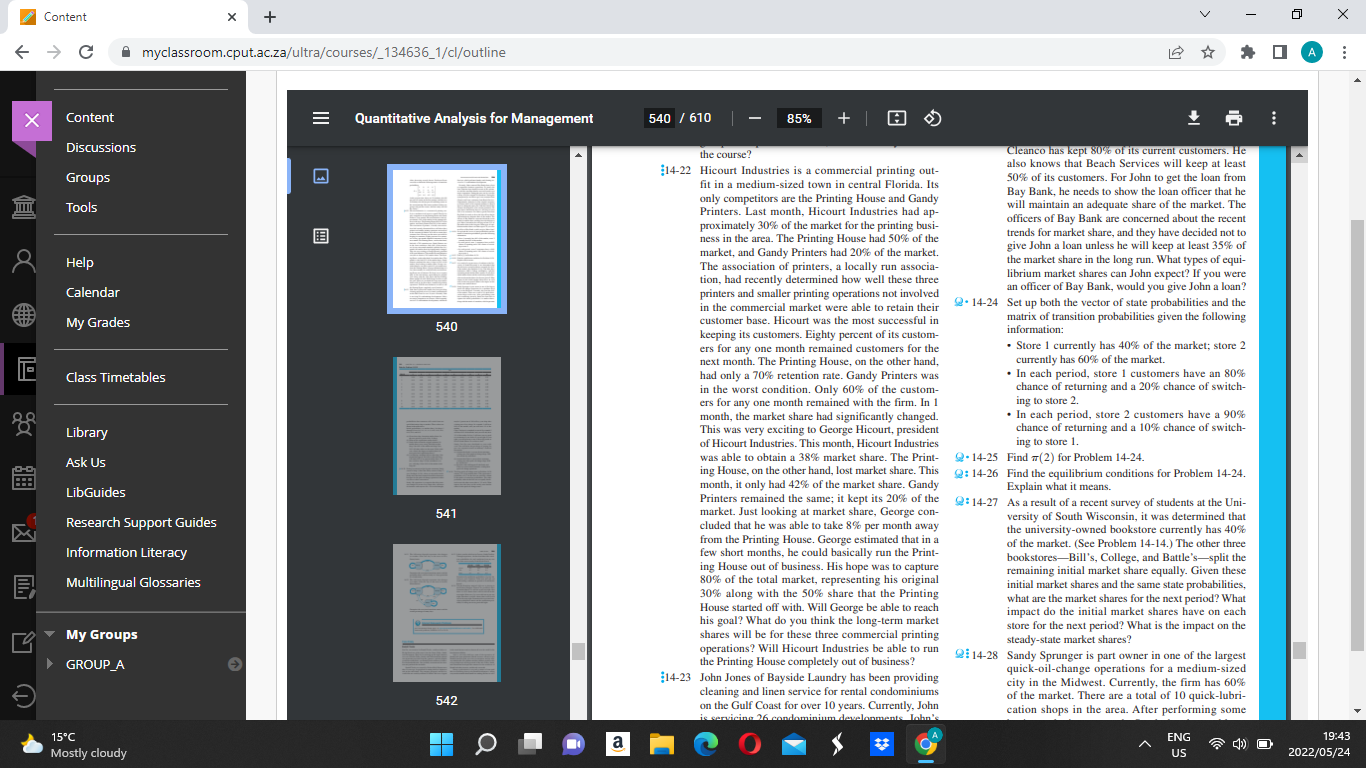Open Calendar in the course menu
This screenshot has width=1366, height=768.
[x=93, y=292]
